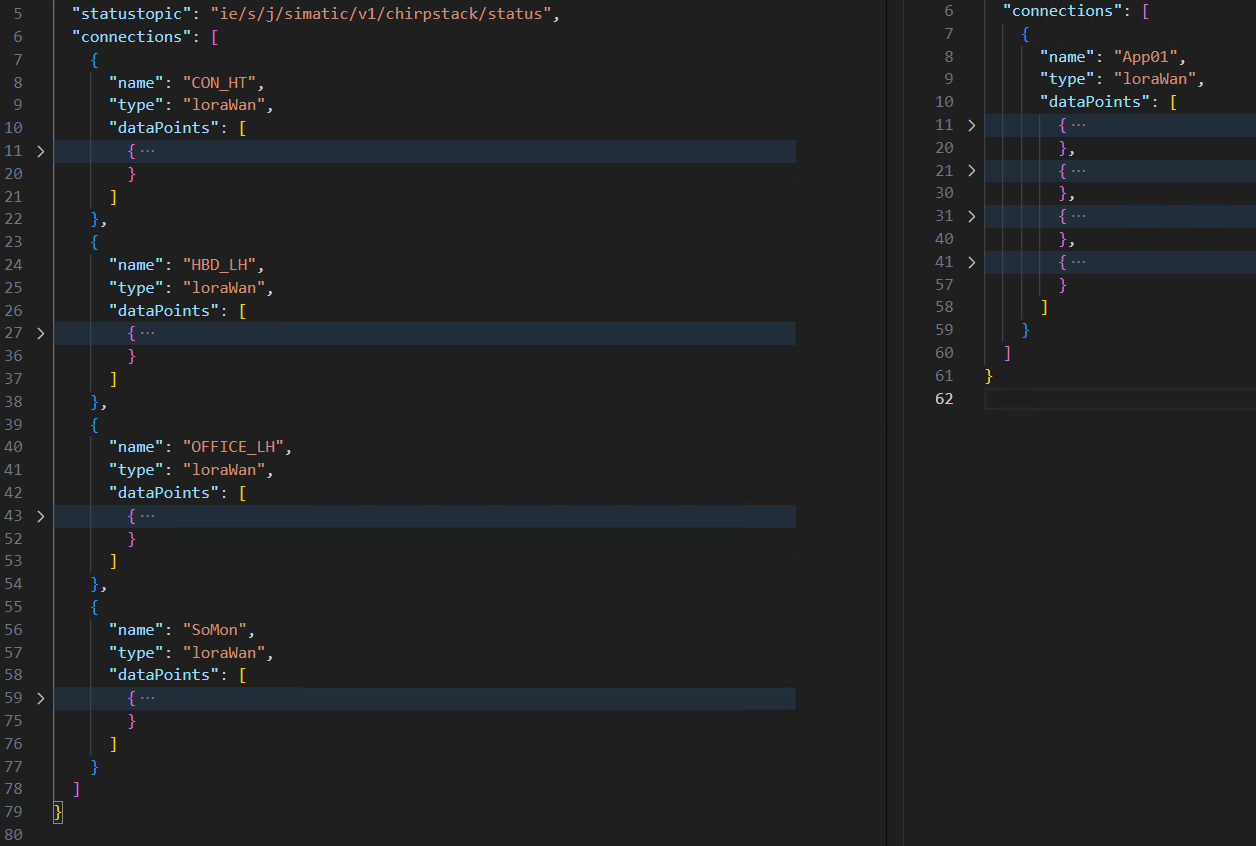Expand the folded dataPoints block under CON_HT
This screenshot has width=1256, height=846.
[40, 151]
